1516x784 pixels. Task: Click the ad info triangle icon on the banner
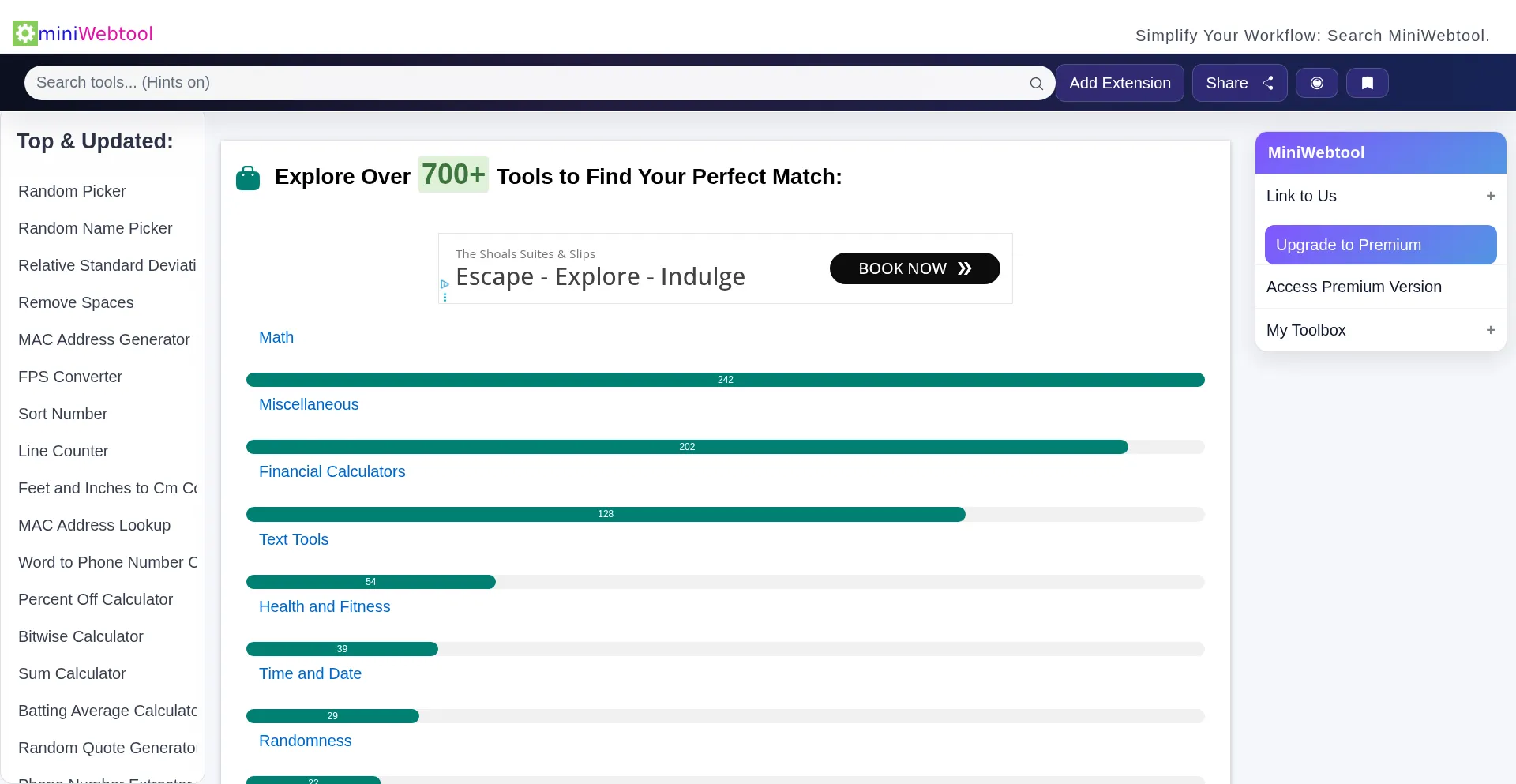click(x=445, y=284)
